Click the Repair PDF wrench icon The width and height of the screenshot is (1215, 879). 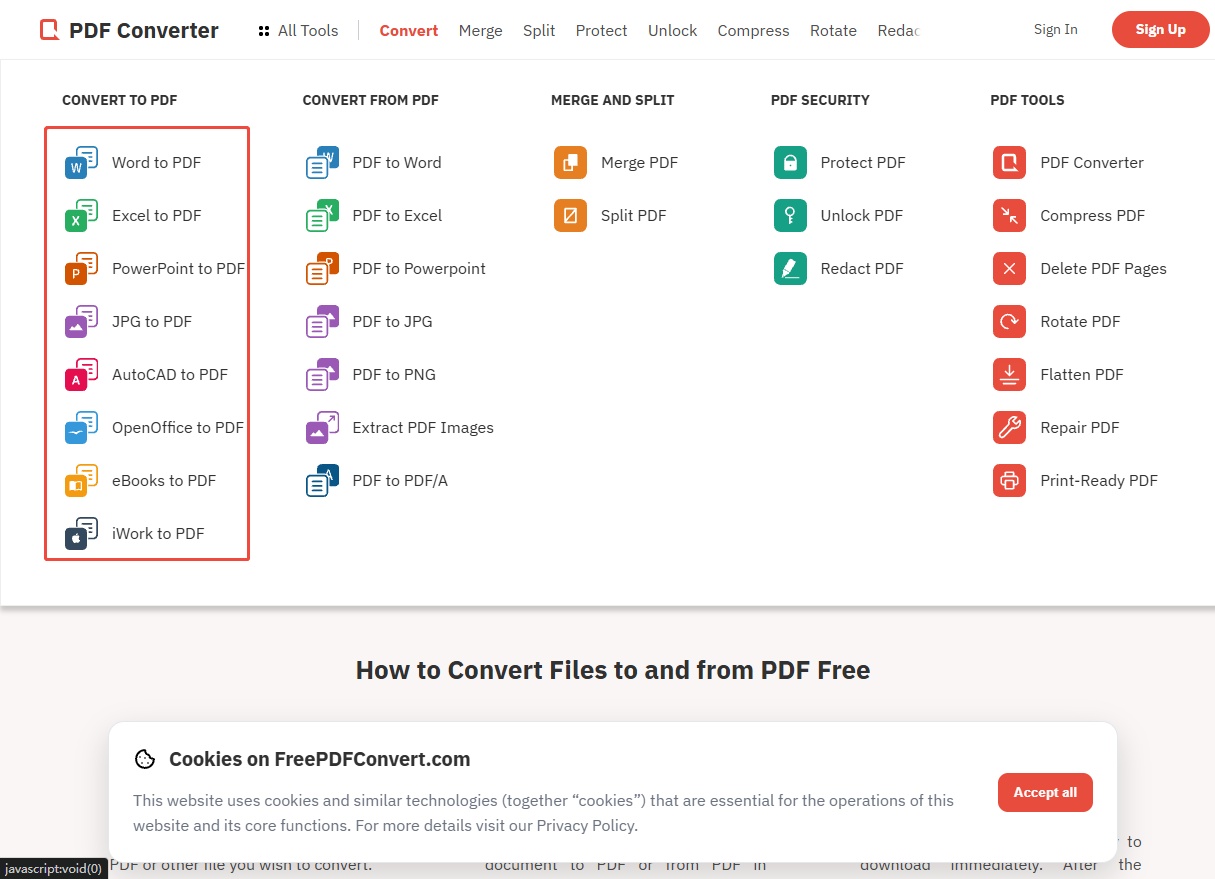click(x=1009, y=427)
